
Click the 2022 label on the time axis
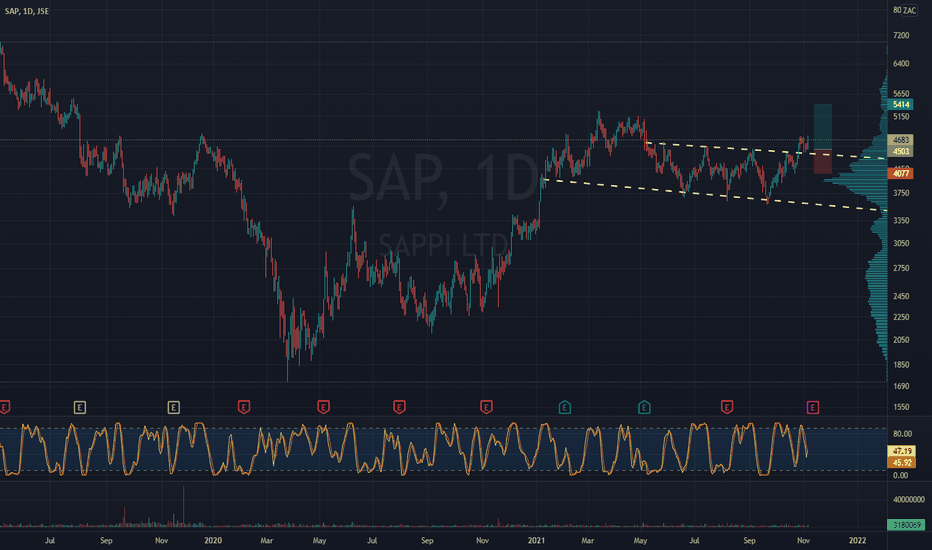click(858, 540)
